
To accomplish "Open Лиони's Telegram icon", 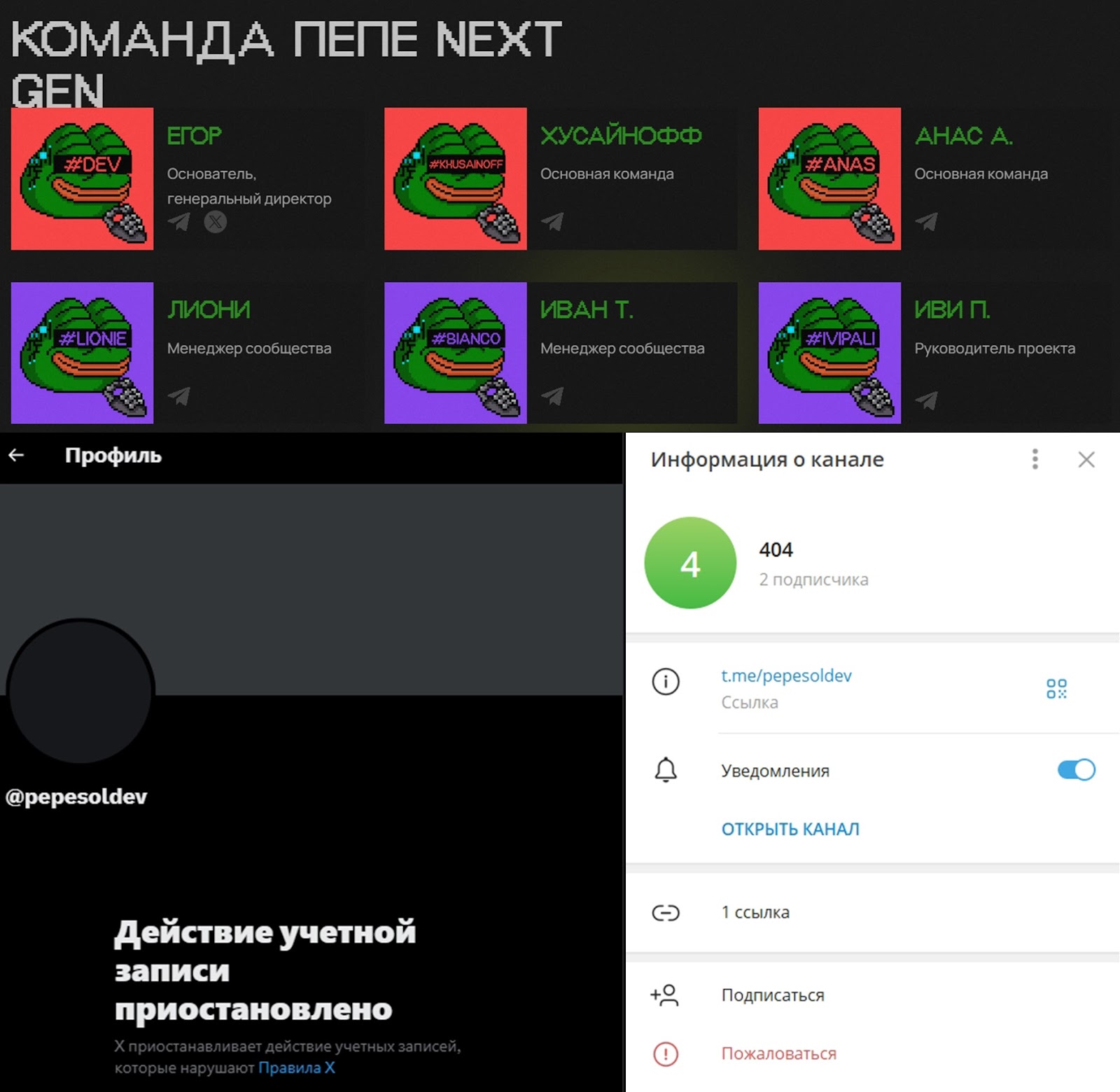I will pyautogui.click(x=179, y=396).
